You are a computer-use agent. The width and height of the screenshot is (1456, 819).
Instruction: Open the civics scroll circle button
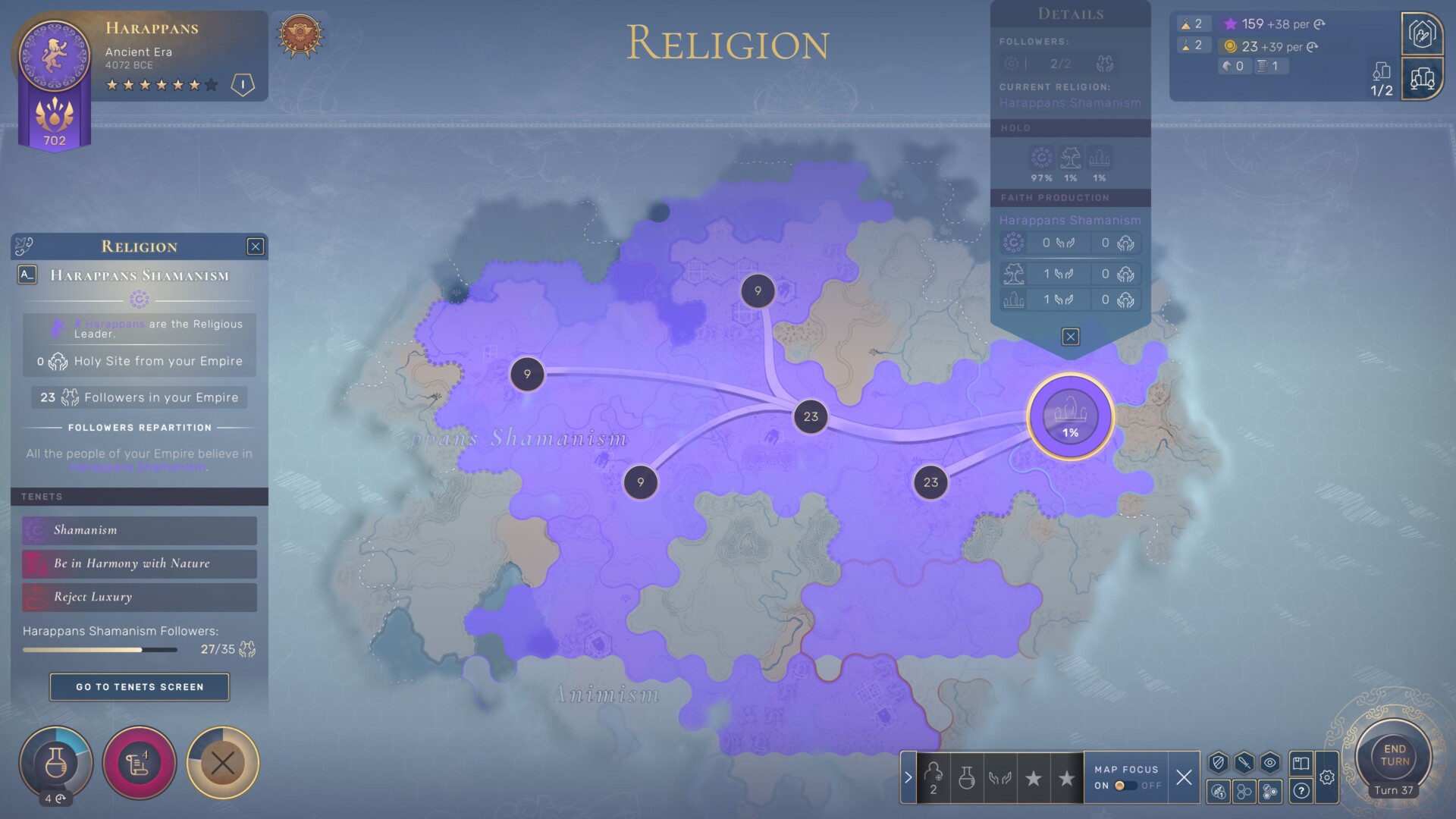140,763
